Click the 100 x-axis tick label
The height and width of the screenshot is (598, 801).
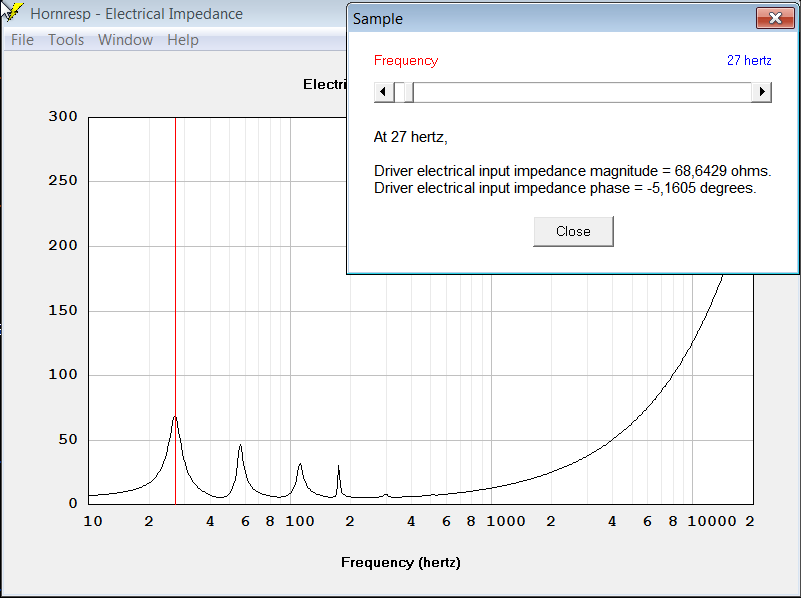coord(300,521)
